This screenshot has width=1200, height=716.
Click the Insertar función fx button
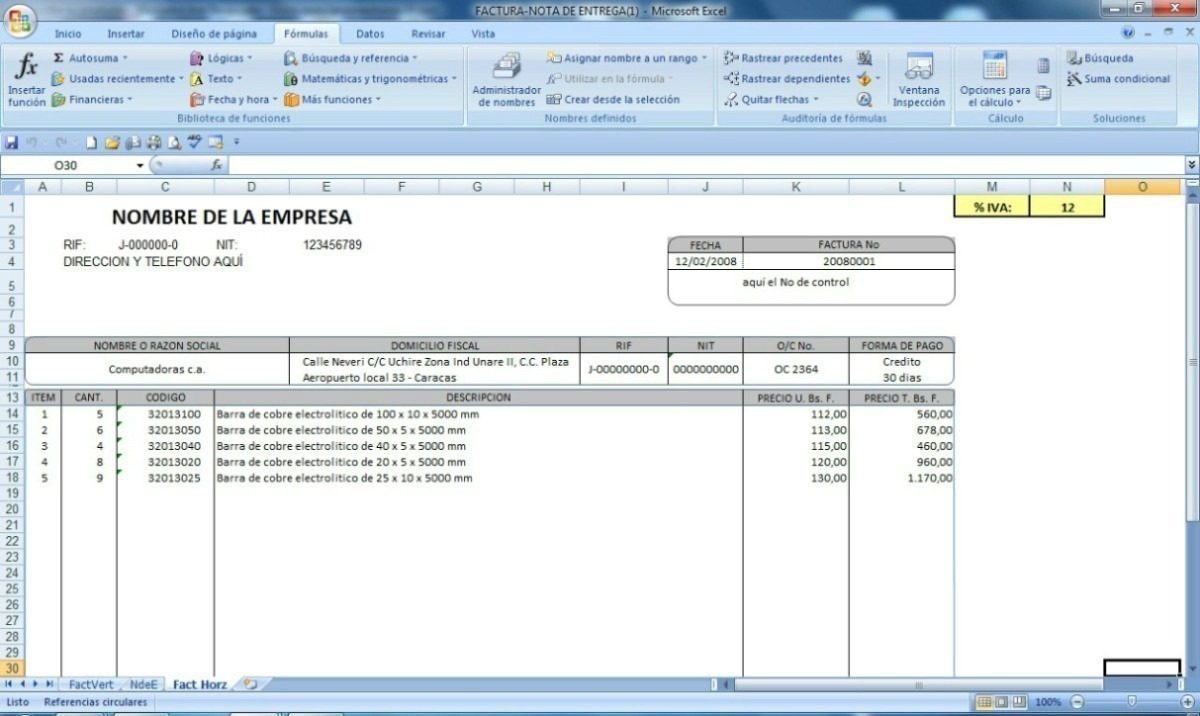point(27,80)
